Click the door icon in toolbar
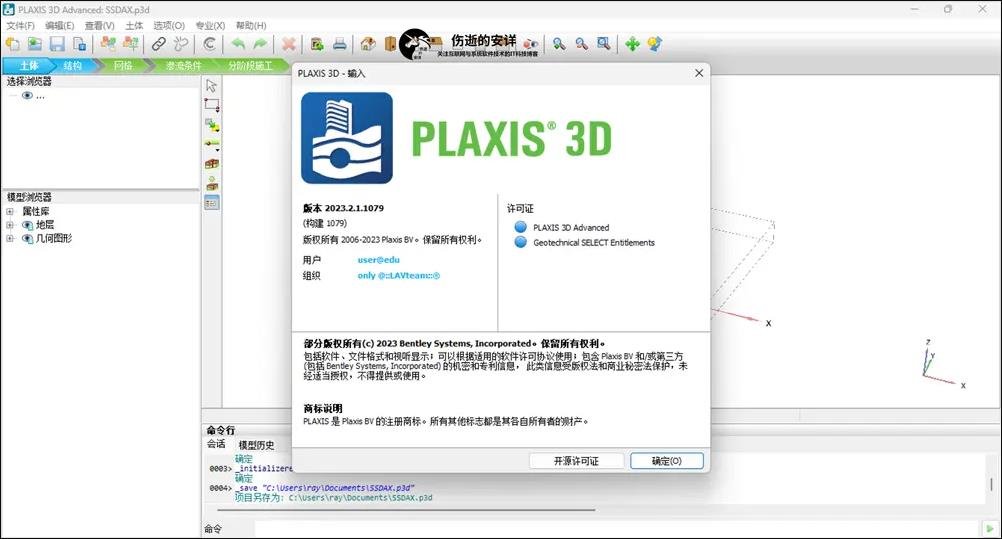 click(390, 44)
